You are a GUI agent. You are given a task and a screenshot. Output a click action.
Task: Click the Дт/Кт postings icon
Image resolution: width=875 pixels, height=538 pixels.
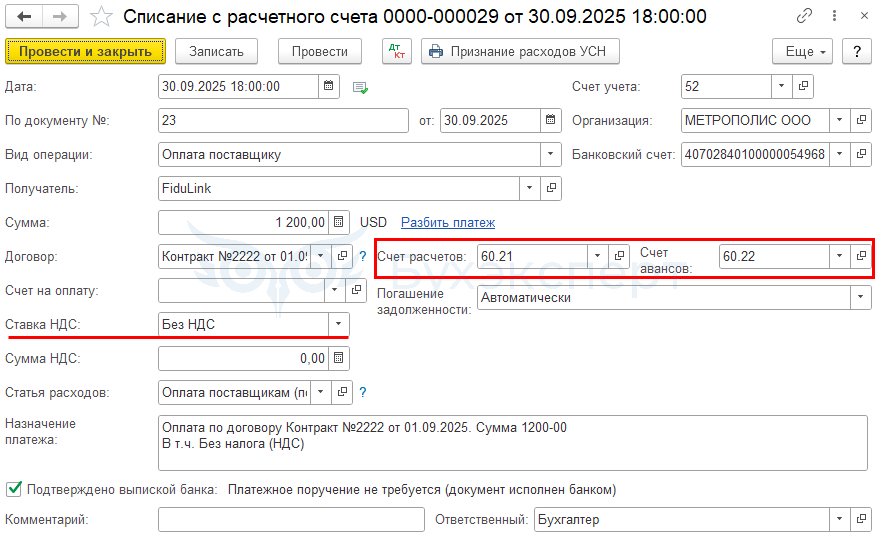tap(397, 51)
